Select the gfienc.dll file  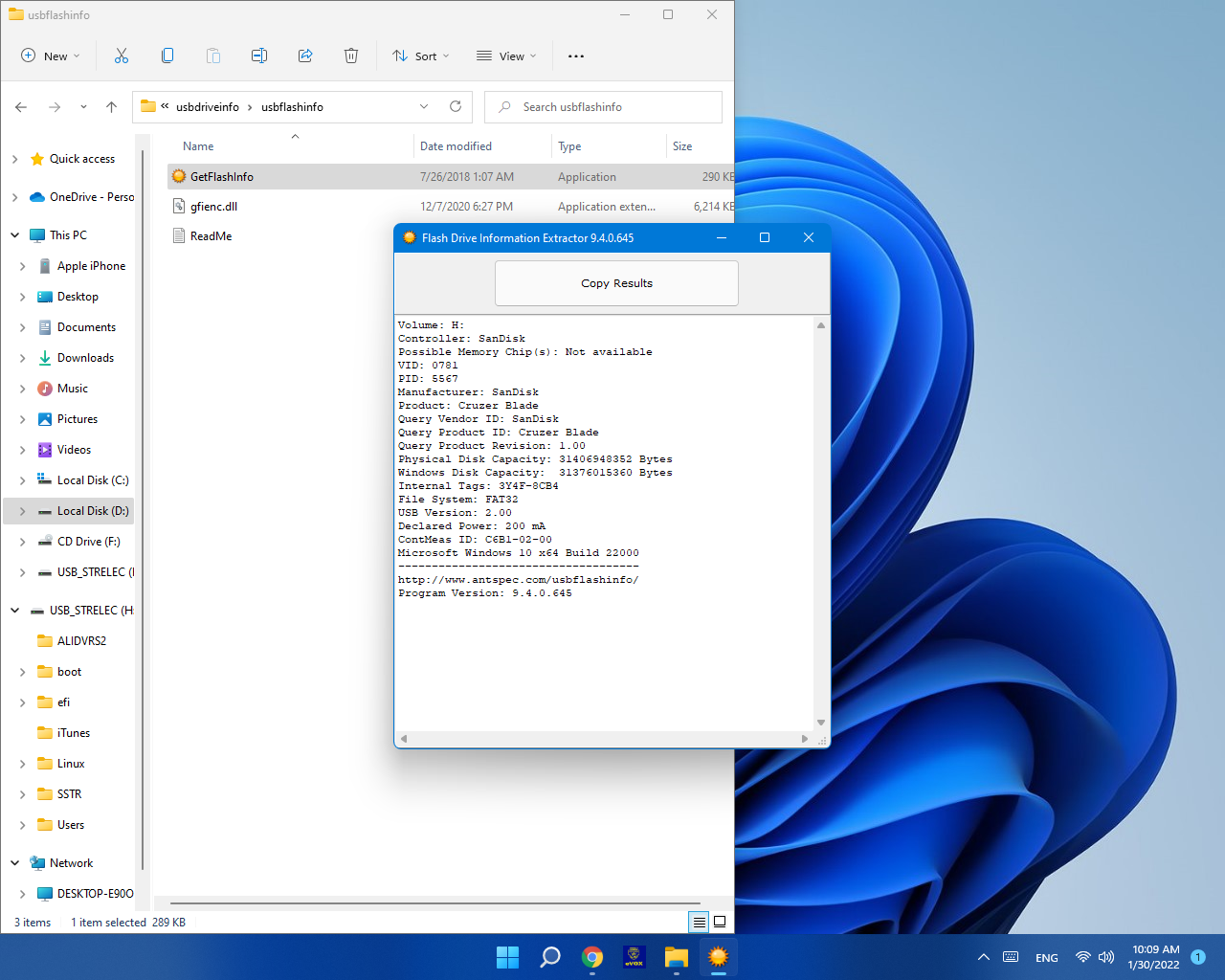[451, 206]
